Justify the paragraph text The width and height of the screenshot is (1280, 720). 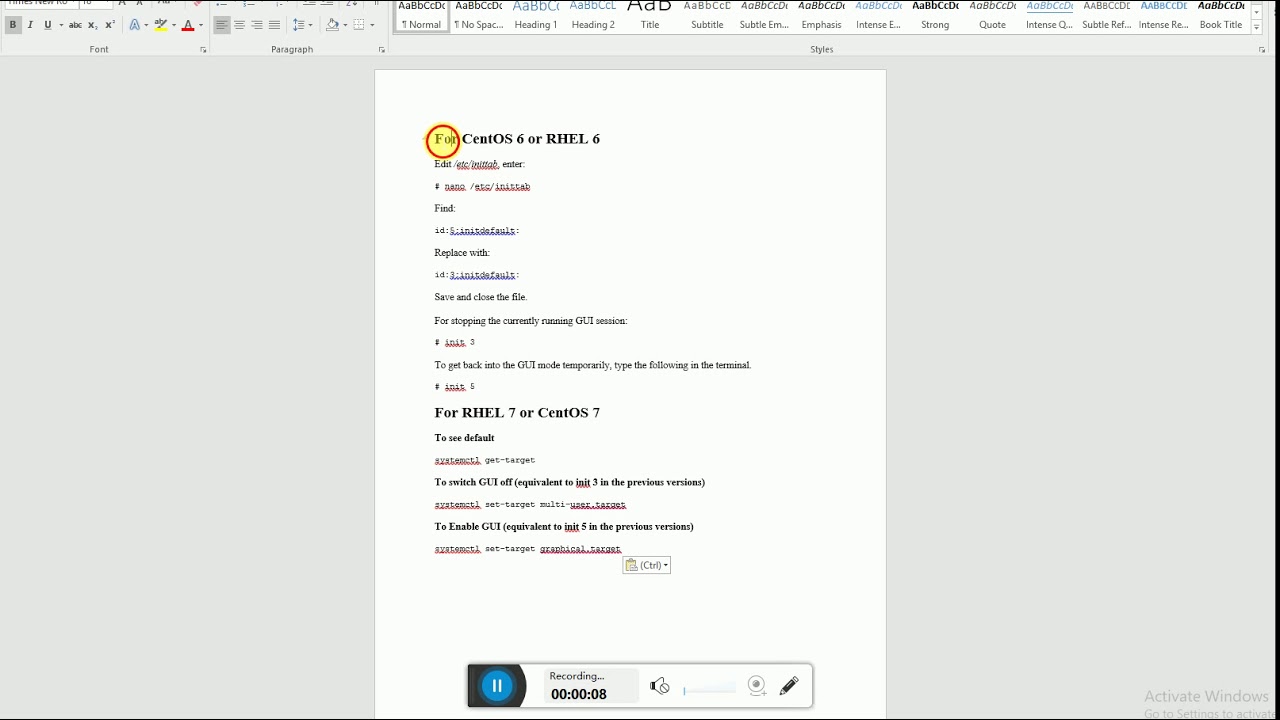point(275,25)
